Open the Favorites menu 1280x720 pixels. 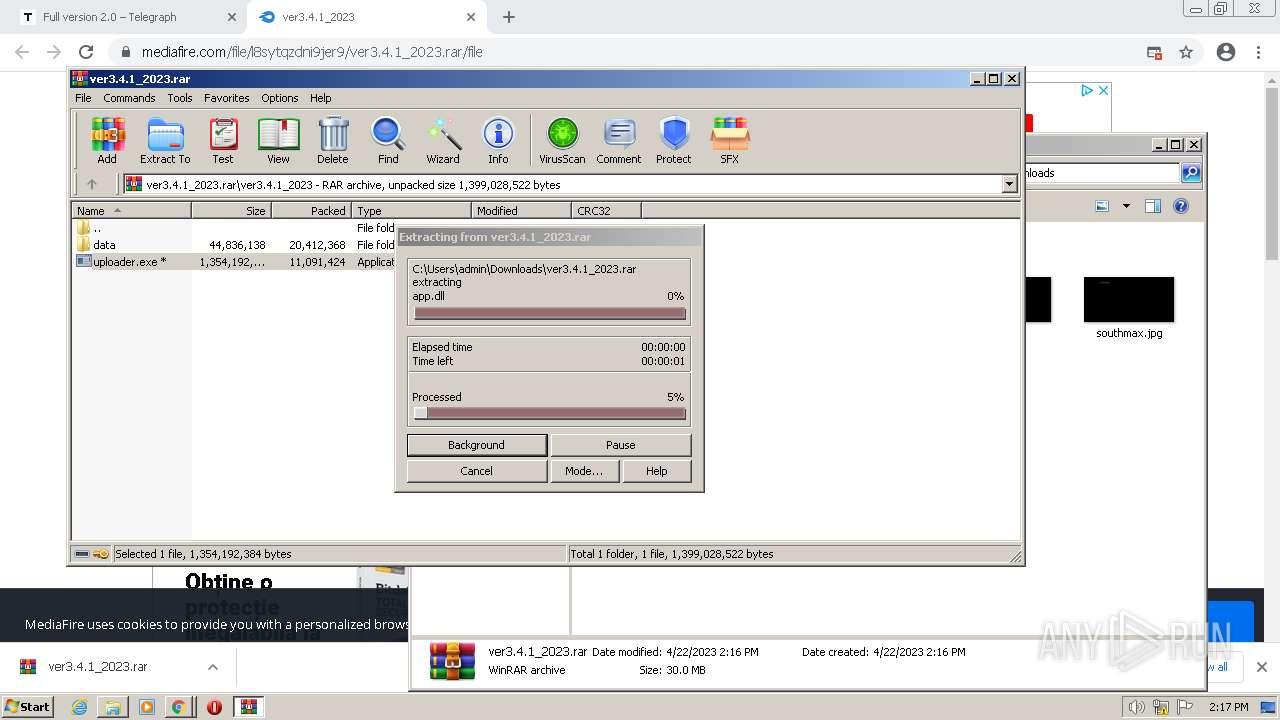click(x=227, y=98)
